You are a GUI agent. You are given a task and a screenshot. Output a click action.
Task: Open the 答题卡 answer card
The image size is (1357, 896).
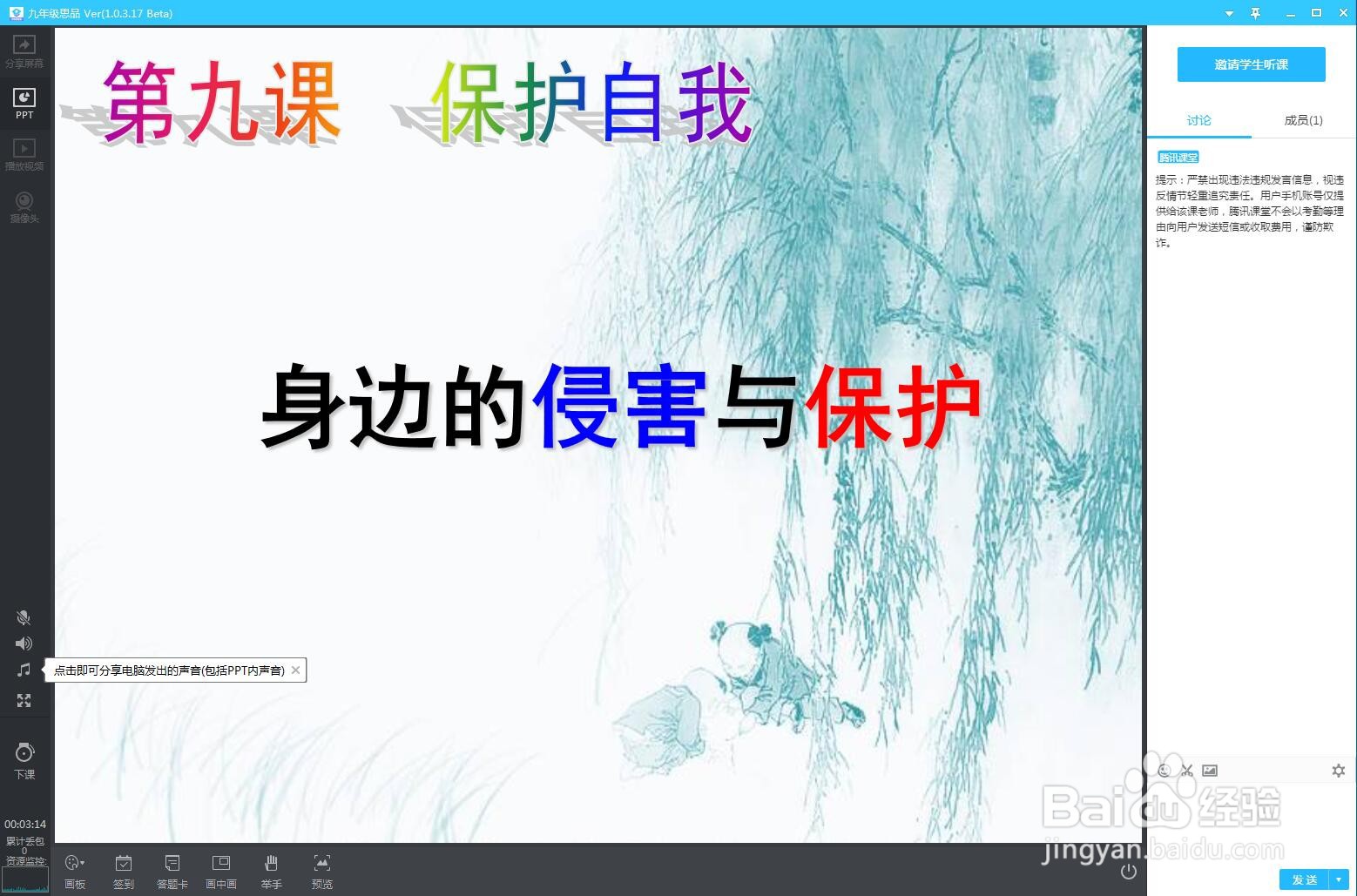click(172, 871)
